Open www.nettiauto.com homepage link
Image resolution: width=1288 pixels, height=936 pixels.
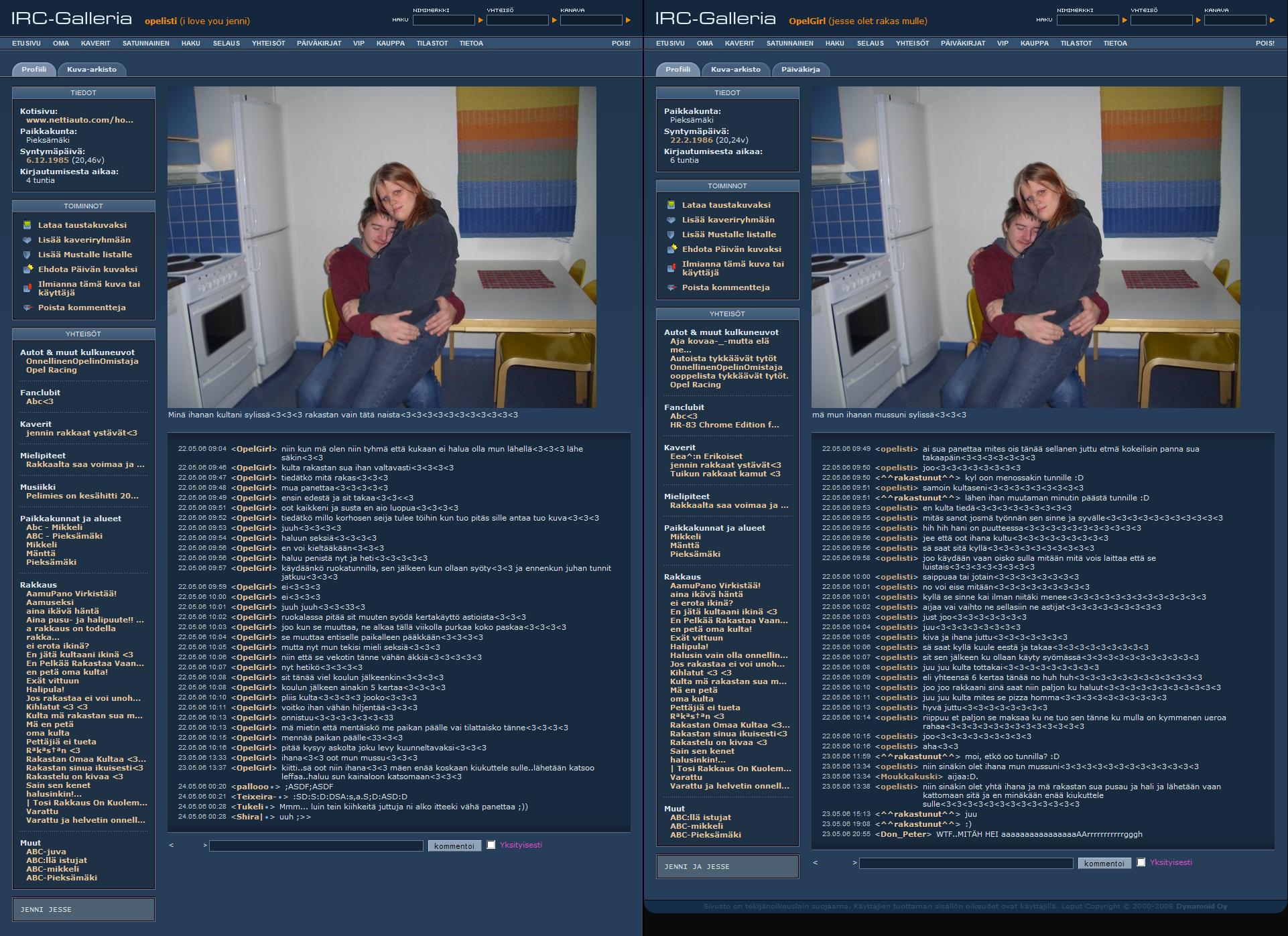pyautogui.click(x=80, y=120)
